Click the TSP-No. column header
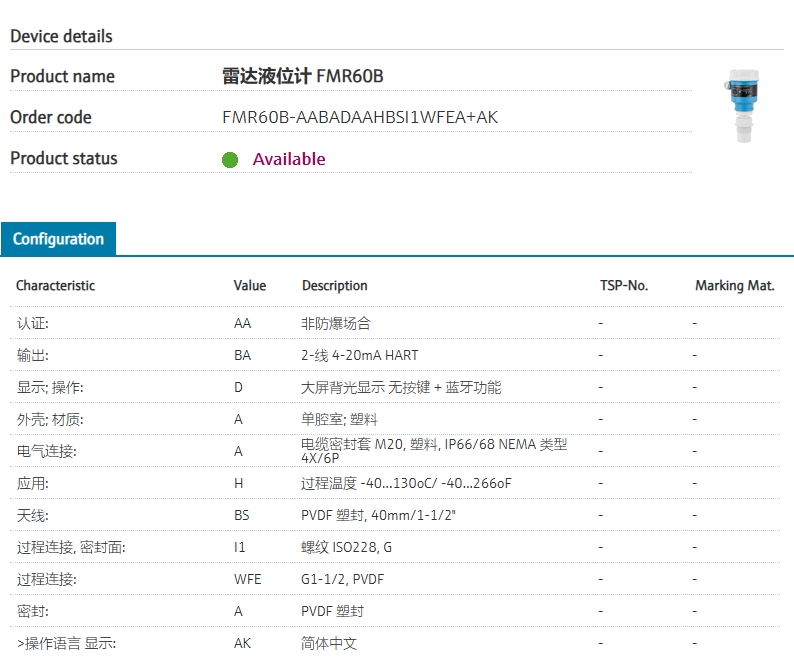The image size is (794, 669). coord(624,286)
